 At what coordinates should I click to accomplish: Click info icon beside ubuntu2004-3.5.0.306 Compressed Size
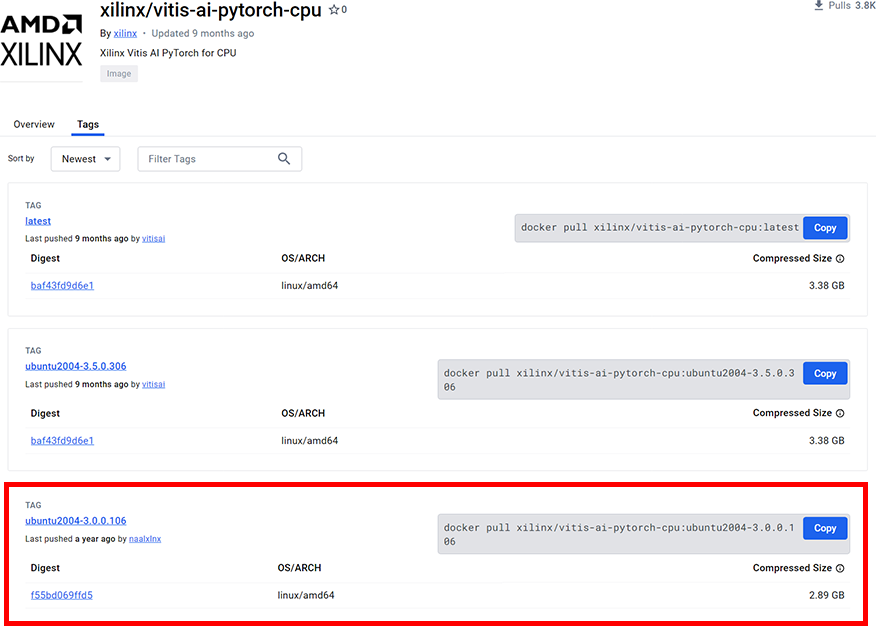pyautogui.click(x=840, y=413)
